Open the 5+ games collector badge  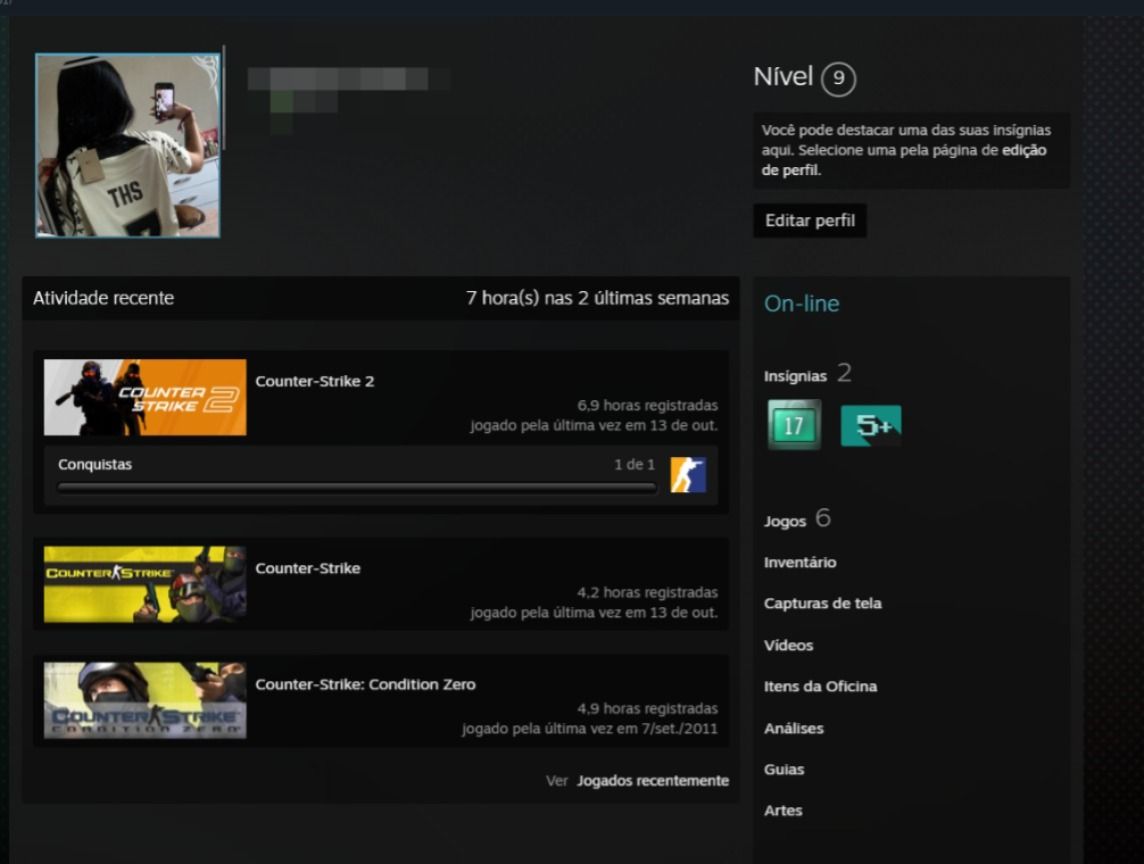pyautogui.click(x=870, y=425)
